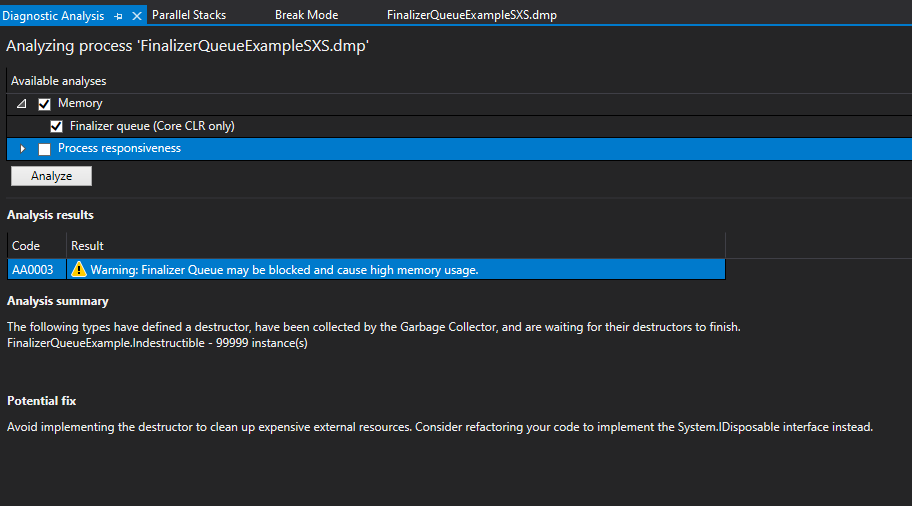Click the Analyze button
Image resolution: width=912 pixels, height=506 pixels.
click(51, 176)
